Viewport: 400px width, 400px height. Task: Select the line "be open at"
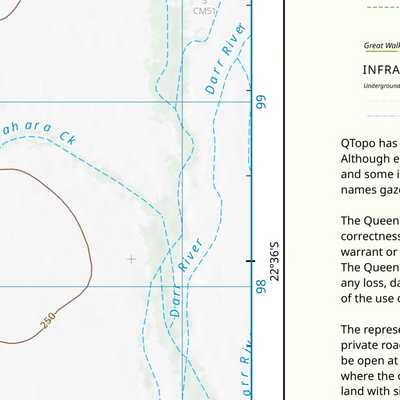pyautogui.click(x=369, y=361)
